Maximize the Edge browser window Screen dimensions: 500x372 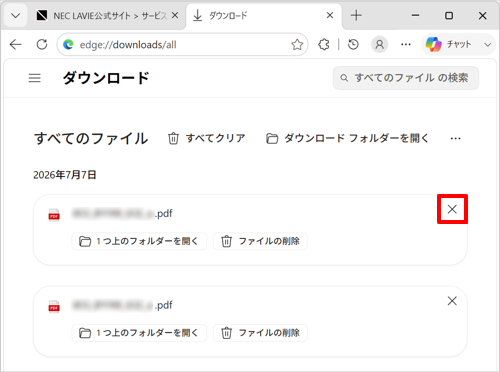coord(449,15)
